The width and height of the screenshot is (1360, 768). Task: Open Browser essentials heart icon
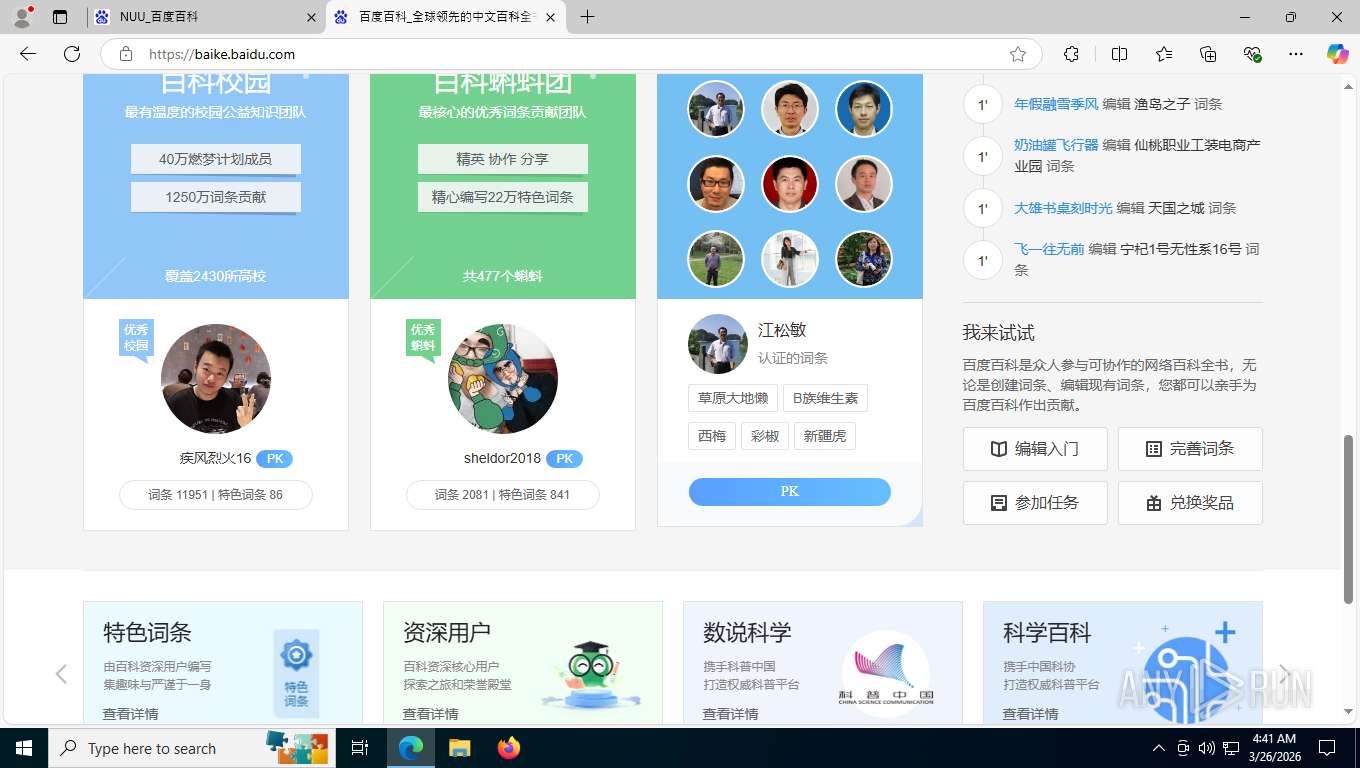[1252, 54]
